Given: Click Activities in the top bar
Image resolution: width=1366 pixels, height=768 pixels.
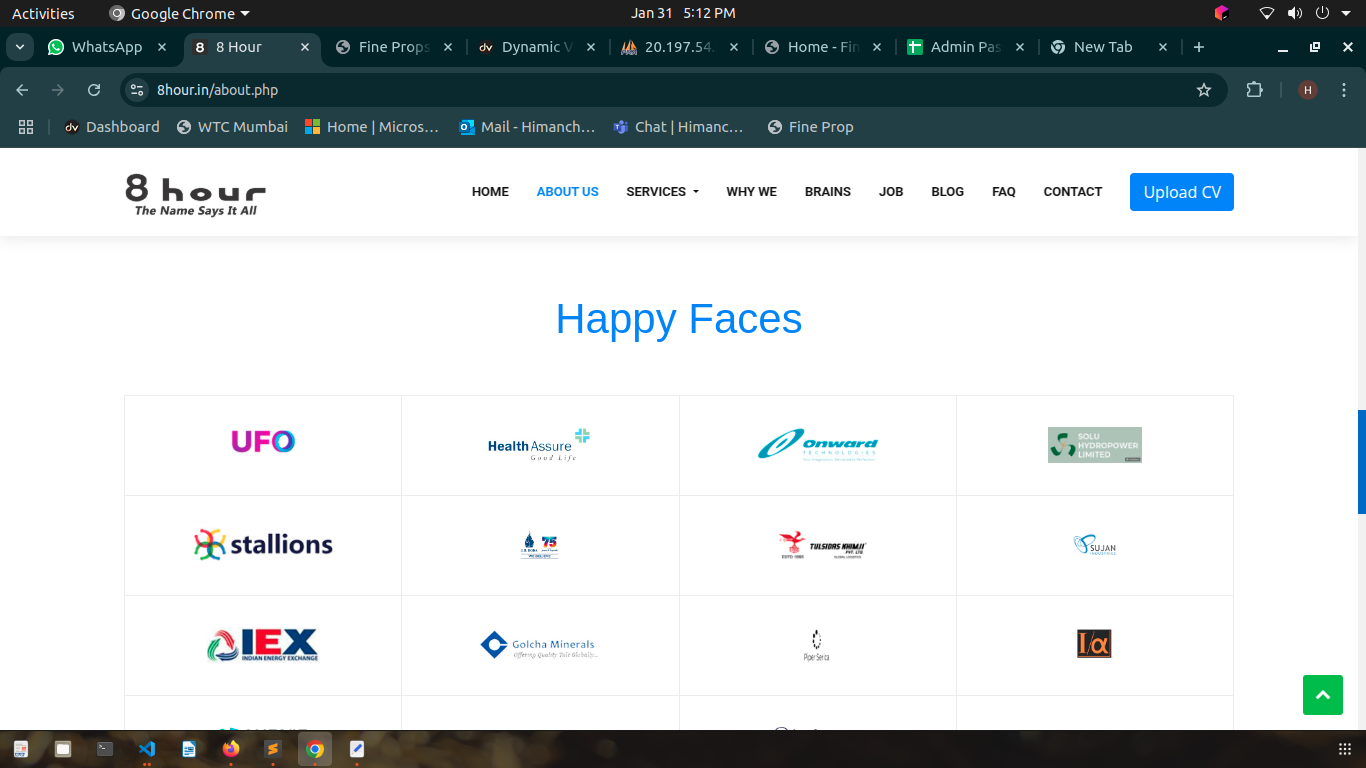Looking at the screenshot, I should (x=43, y=14).
